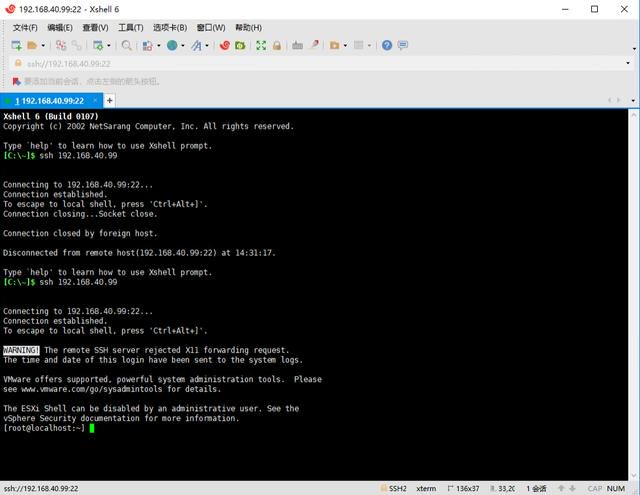Click the terminal vertical scrollbar
Viewport: 640px width, 495px height.
(x=633, y=294)
